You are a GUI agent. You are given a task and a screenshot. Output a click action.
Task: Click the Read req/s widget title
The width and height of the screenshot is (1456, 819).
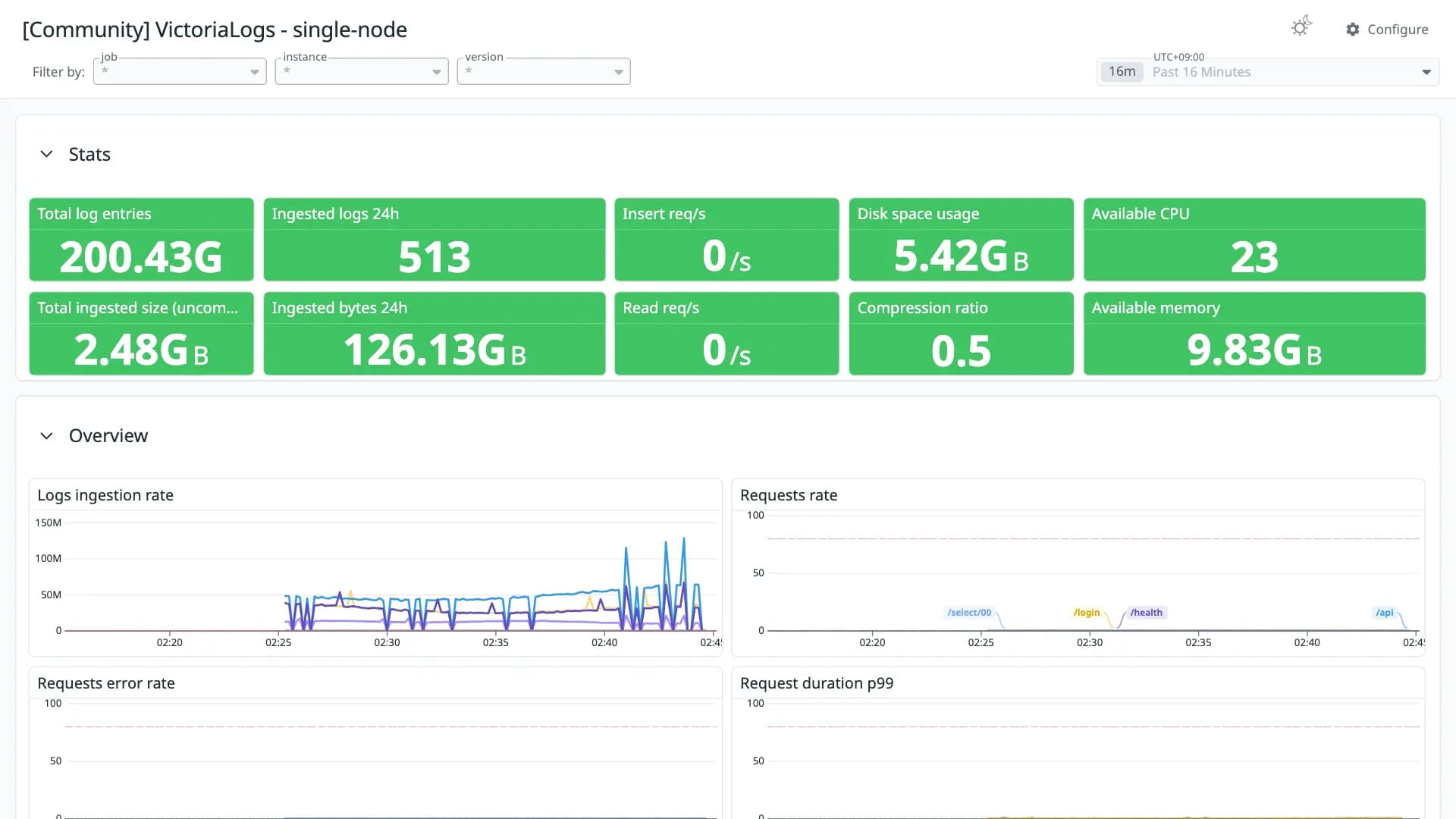pos(661,308)
